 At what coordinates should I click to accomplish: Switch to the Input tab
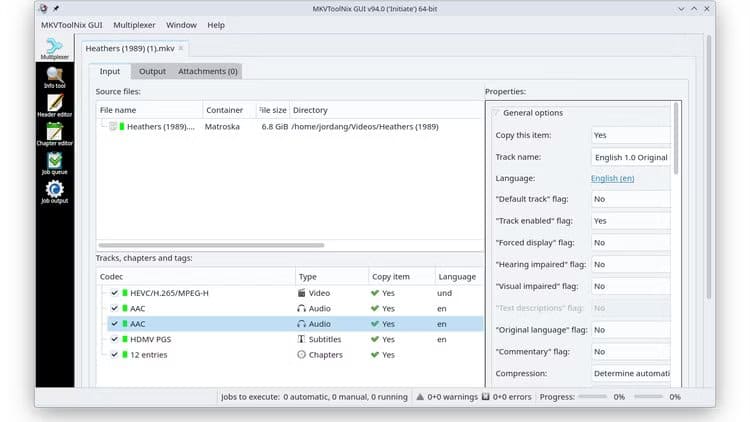110,71
